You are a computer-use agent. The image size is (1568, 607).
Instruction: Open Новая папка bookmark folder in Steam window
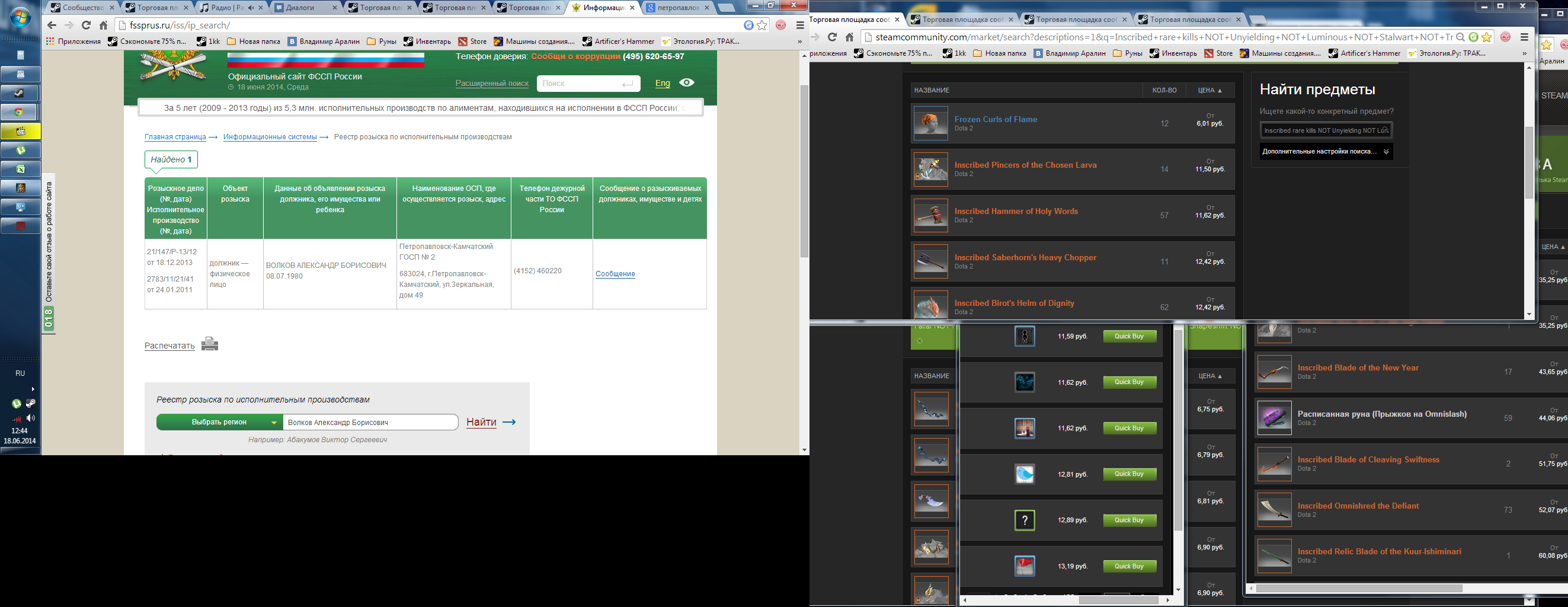tap(1000, 53)
